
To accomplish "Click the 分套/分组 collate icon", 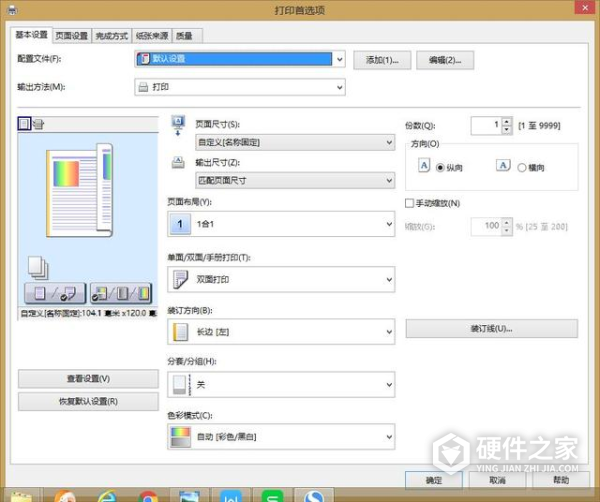I will (181, 385).
